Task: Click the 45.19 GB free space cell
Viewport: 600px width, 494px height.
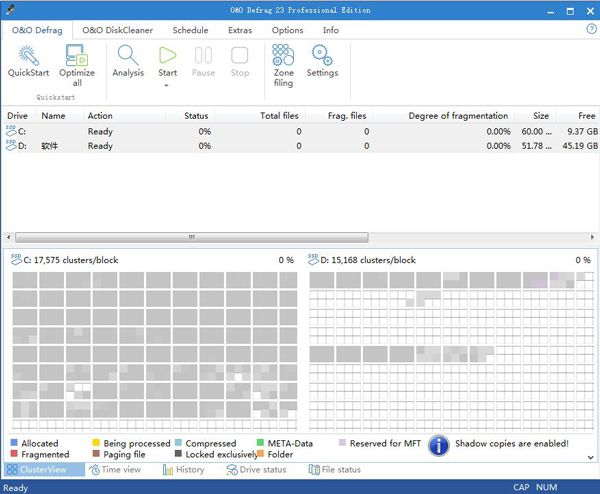Action: [x=580, y=146]
